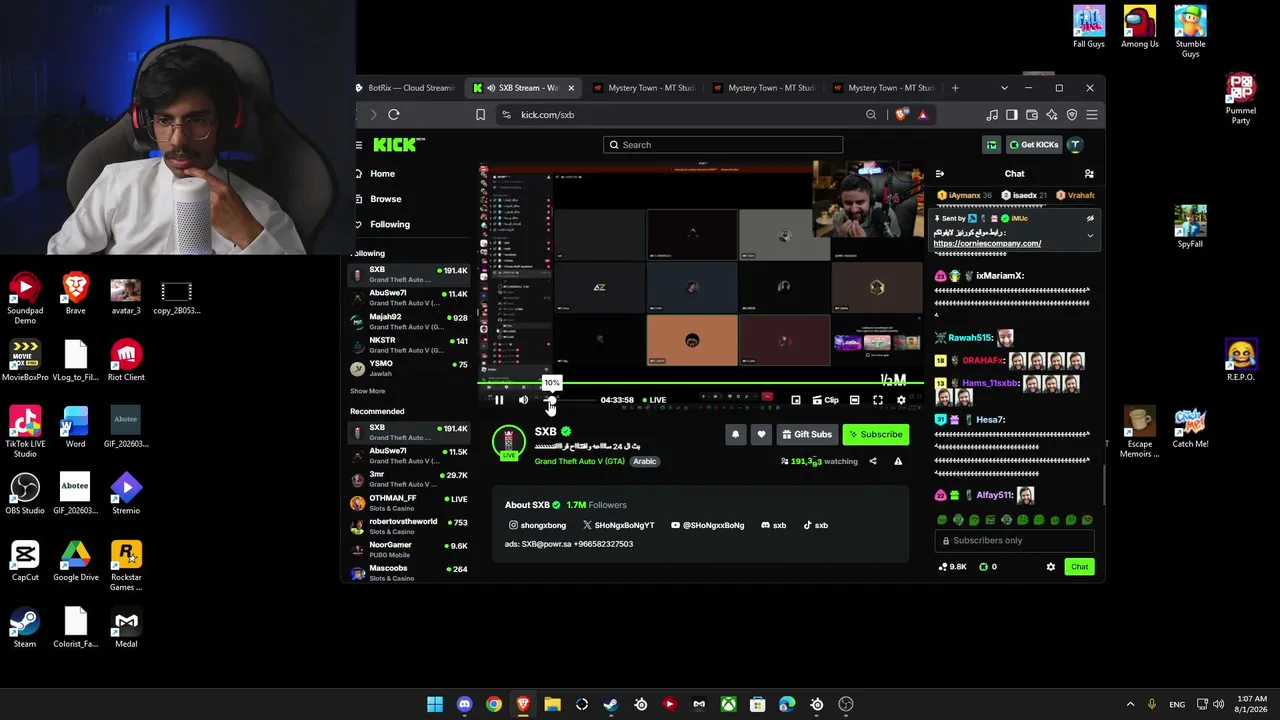Open the corniescompany.com pinned link

987,244
